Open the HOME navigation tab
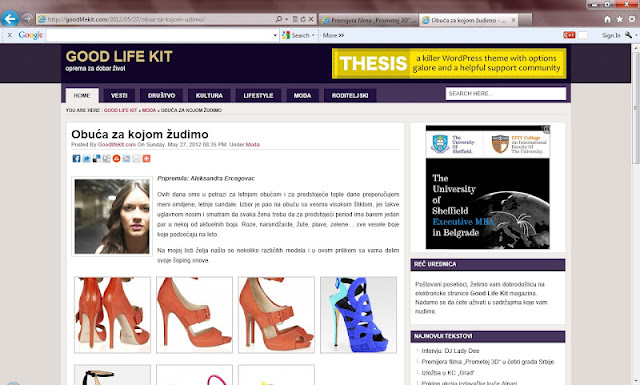 coord(82,96)
